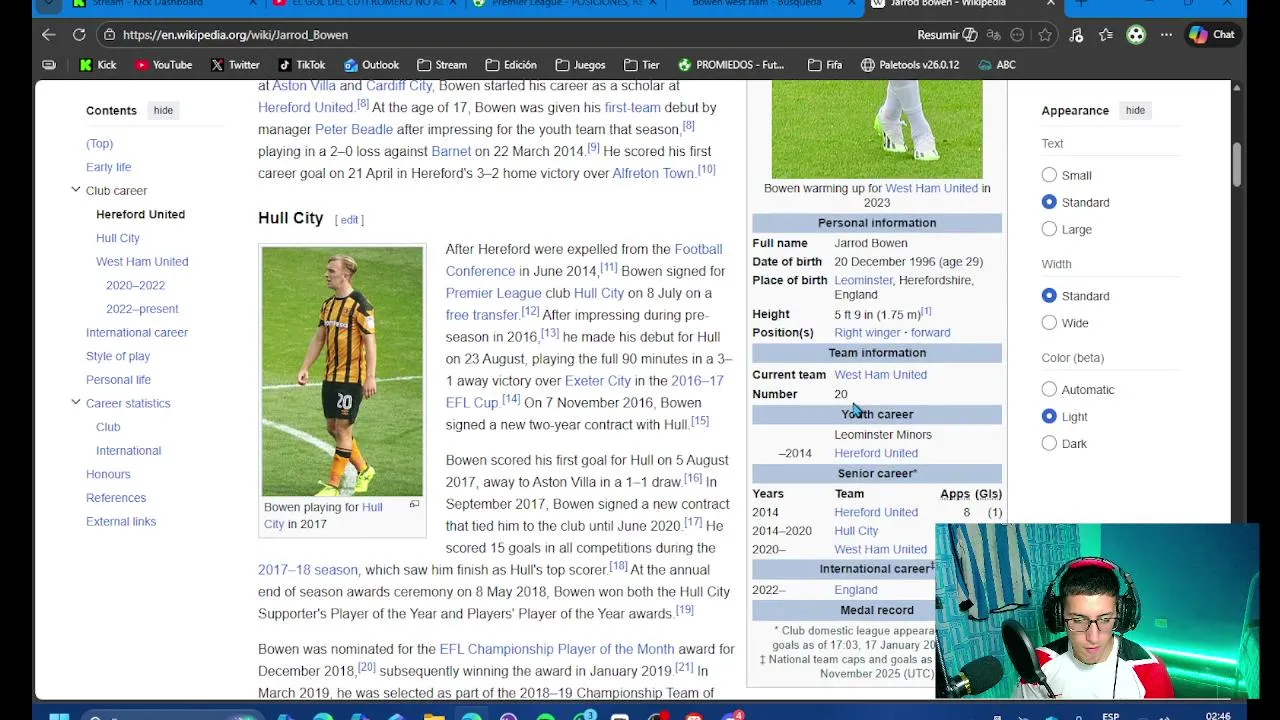Choose Automatic color mode
This screenshot has height=720, width=1280.
1049,390
